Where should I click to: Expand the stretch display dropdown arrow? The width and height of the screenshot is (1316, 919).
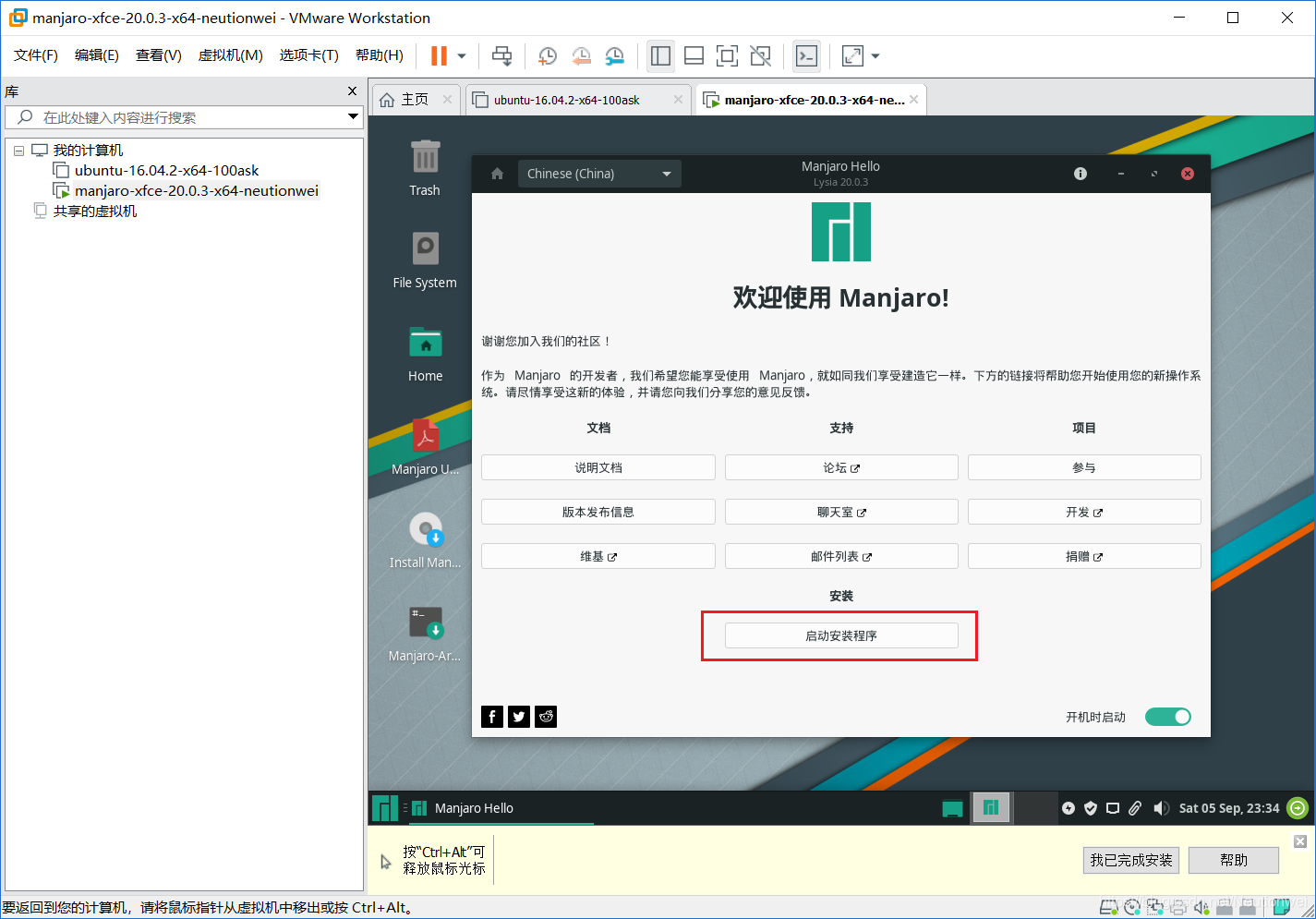point(875,56)
